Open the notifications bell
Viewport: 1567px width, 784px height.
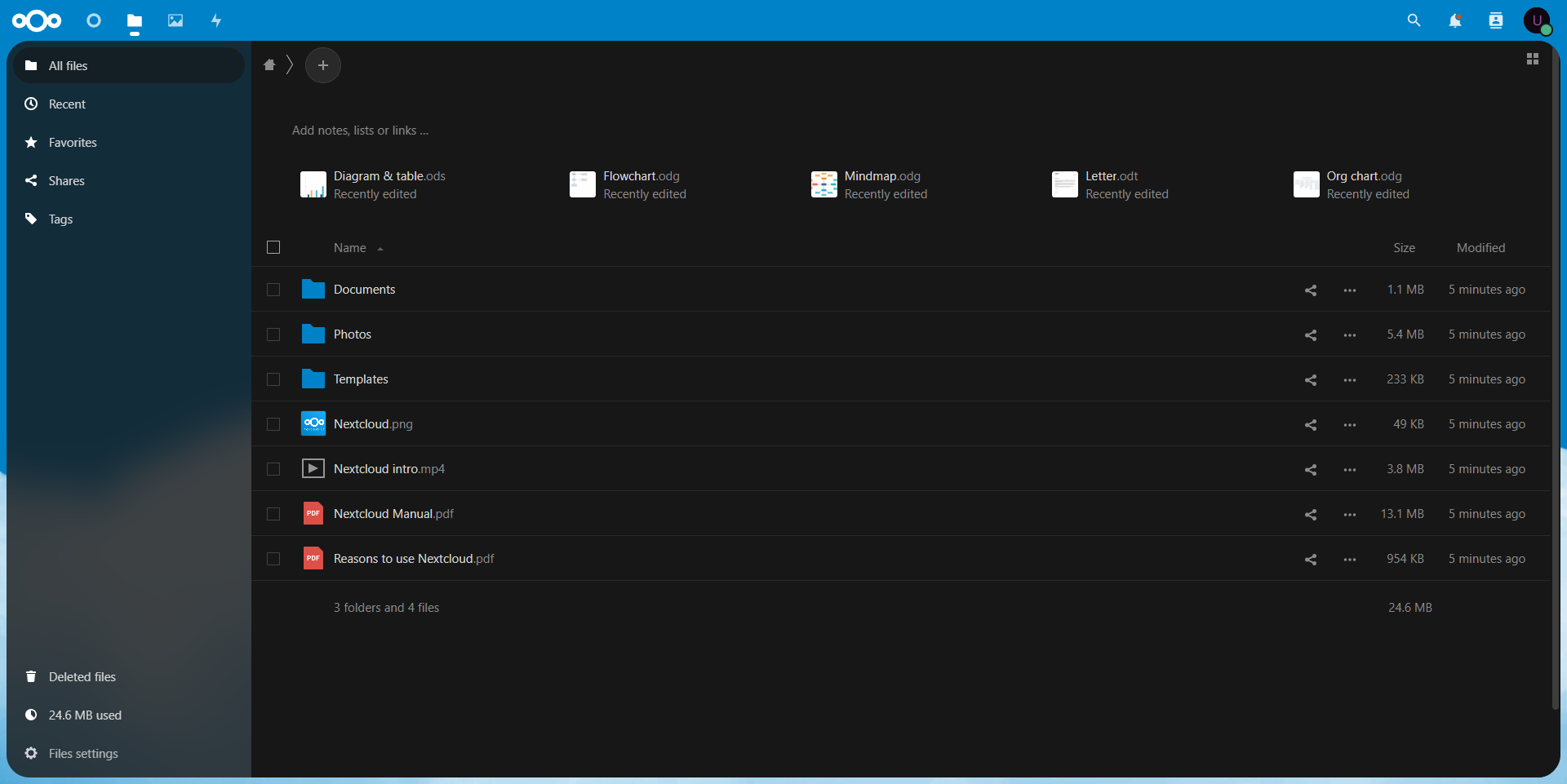click(1454, 20)
